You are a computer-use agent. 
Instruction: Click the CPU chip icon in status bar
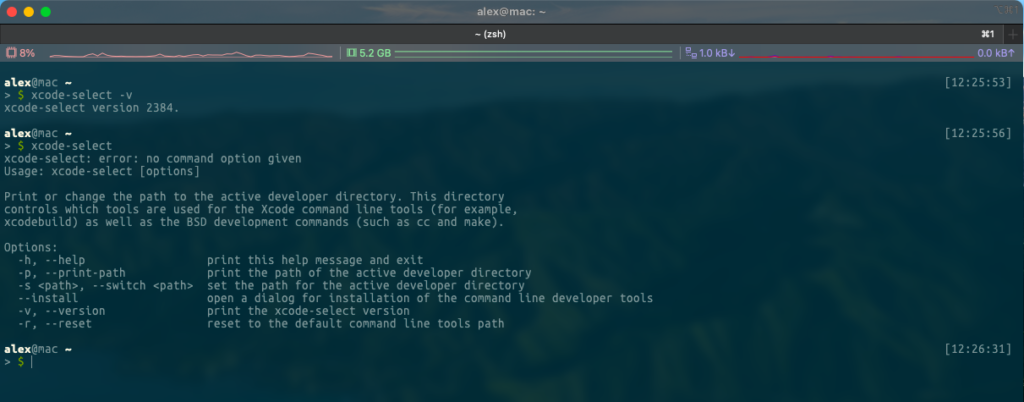11,53
